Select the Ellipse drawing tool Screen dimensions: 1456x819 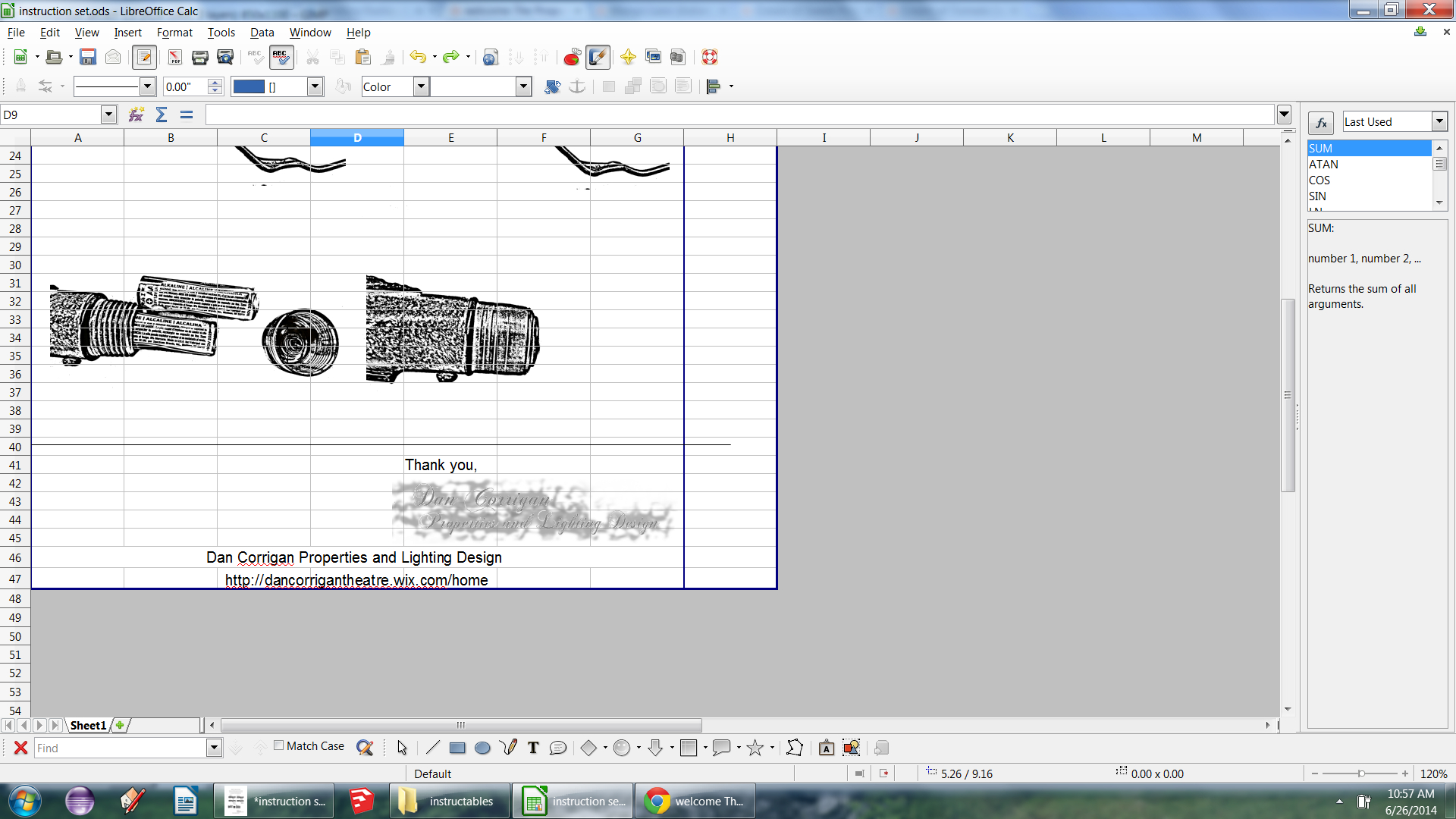pyautogui.click(x=482, y=748)
